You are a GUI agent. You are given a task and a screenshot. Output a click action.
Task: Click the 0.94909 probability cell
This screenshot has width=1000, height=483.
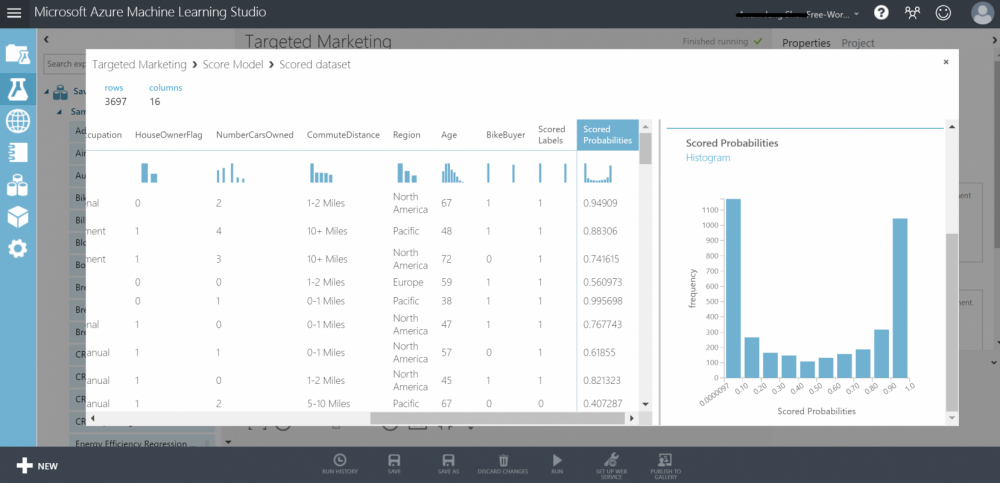coord(600,204)
